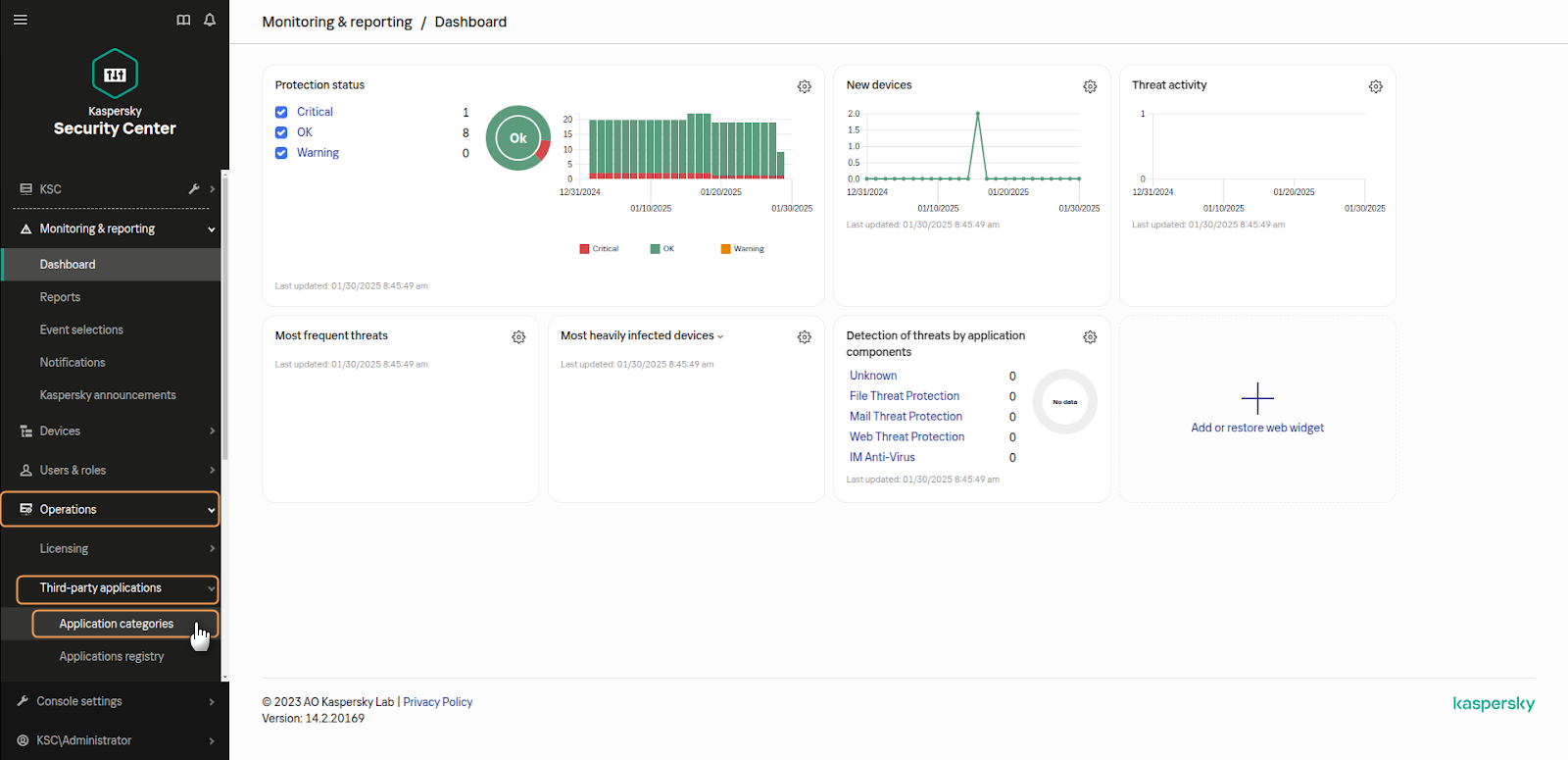Open Threat activity widget settings gear
The image size is (1568, 760).
tap(1375, 87)
